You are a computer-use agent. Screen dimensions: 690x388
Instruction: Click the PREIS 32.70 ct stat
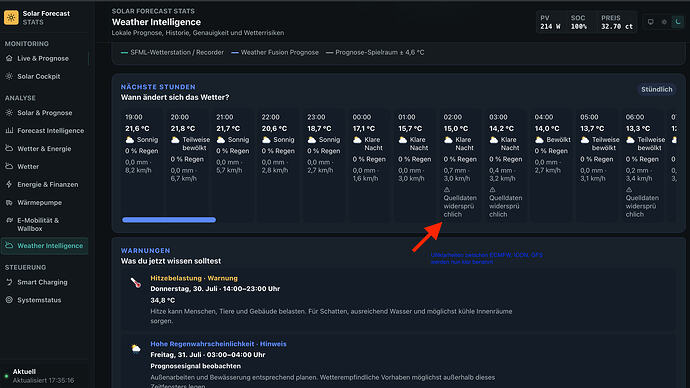click(x=617, y=22)
